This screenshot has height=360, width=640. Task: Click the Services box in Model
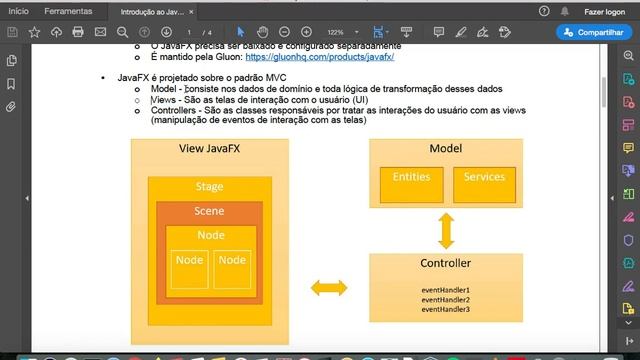pos(484,184)
